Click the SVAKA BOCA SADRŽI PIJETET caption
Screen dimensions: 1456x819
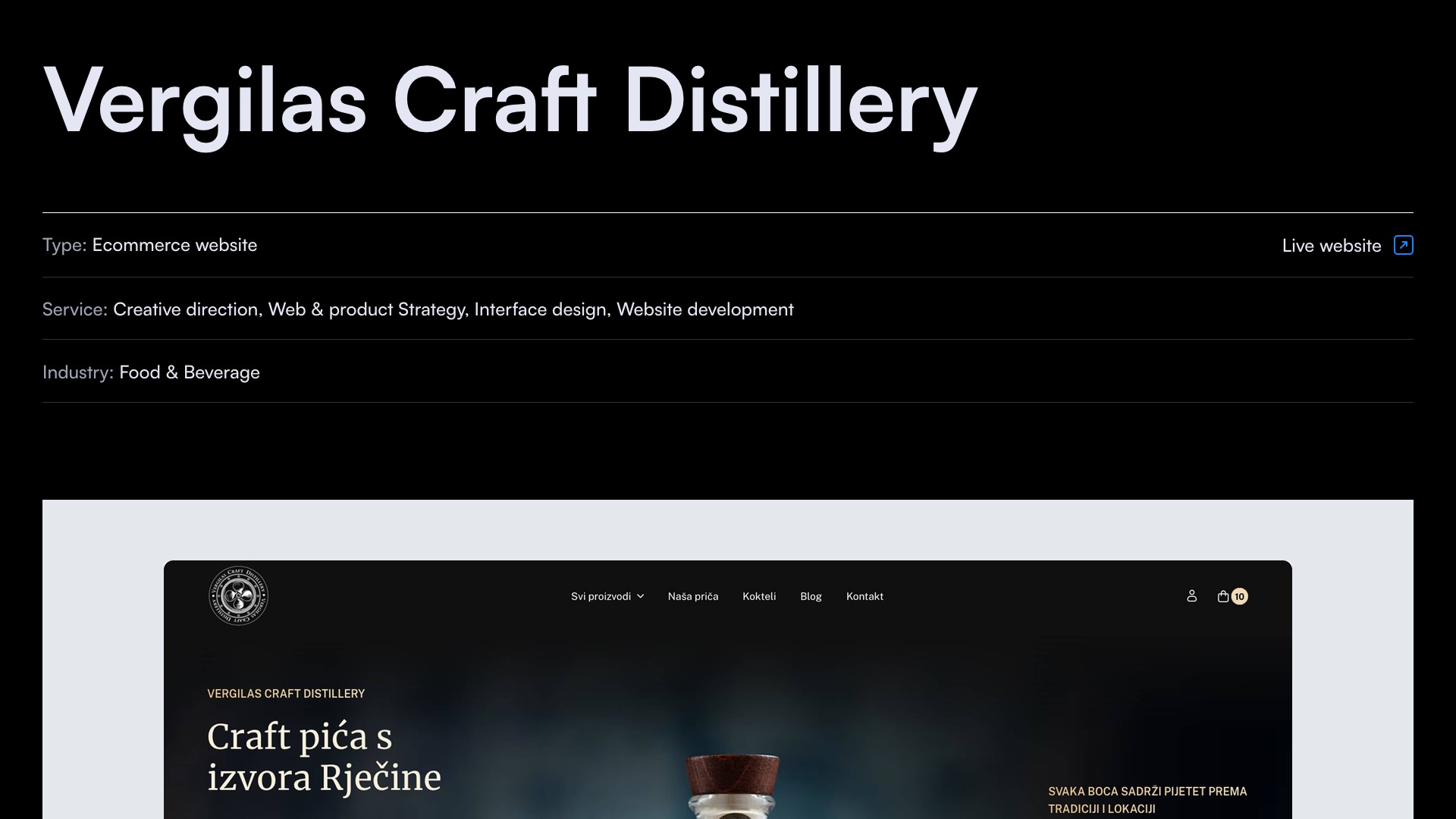pyautogui.click(x=1147, y=800)
